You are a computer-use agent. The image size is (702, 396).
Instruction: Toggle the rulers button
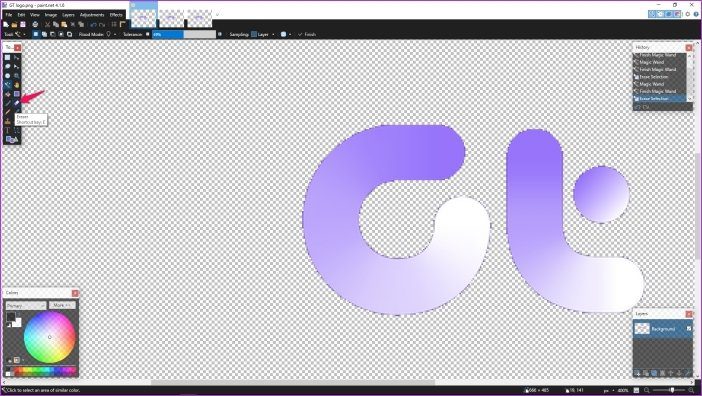[x=123, y=25]
